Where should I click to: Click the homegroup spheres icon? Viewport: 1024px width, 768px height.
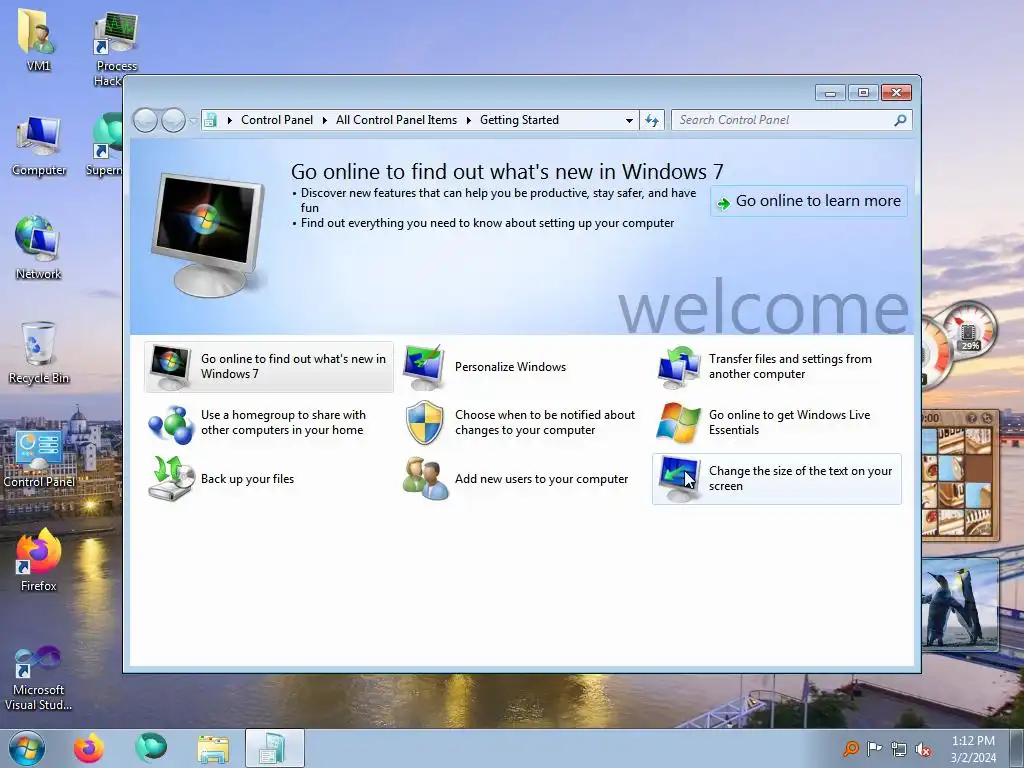click(x=170, y=423)
